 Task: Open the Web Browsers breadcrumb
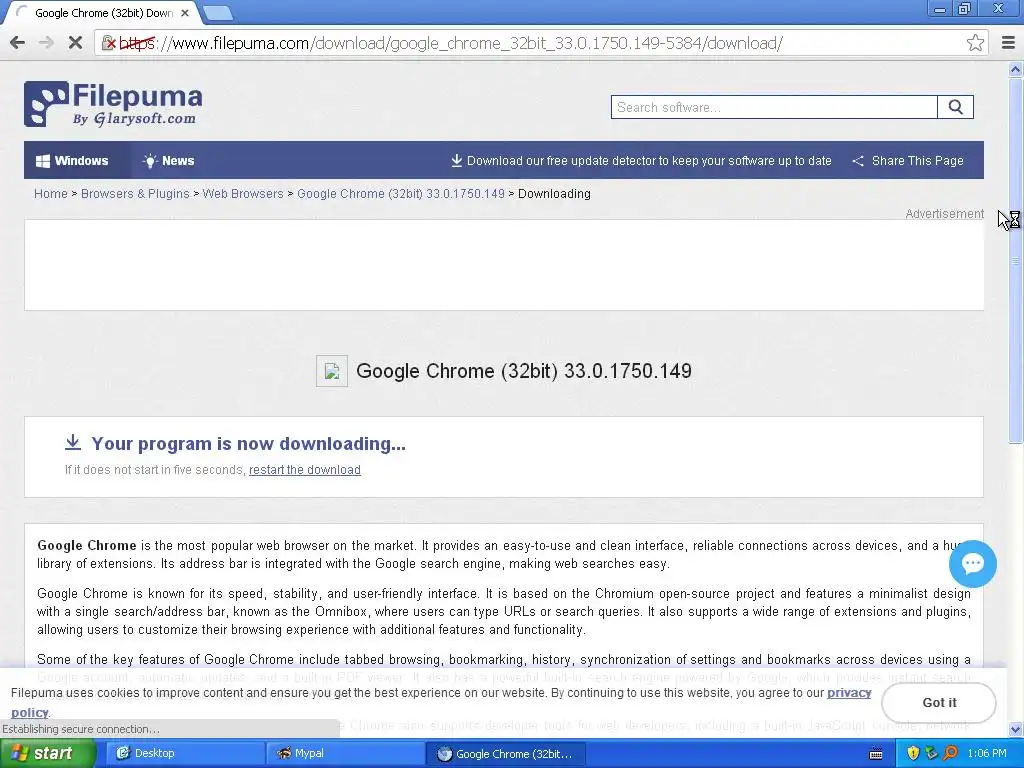tap(243, 194)
